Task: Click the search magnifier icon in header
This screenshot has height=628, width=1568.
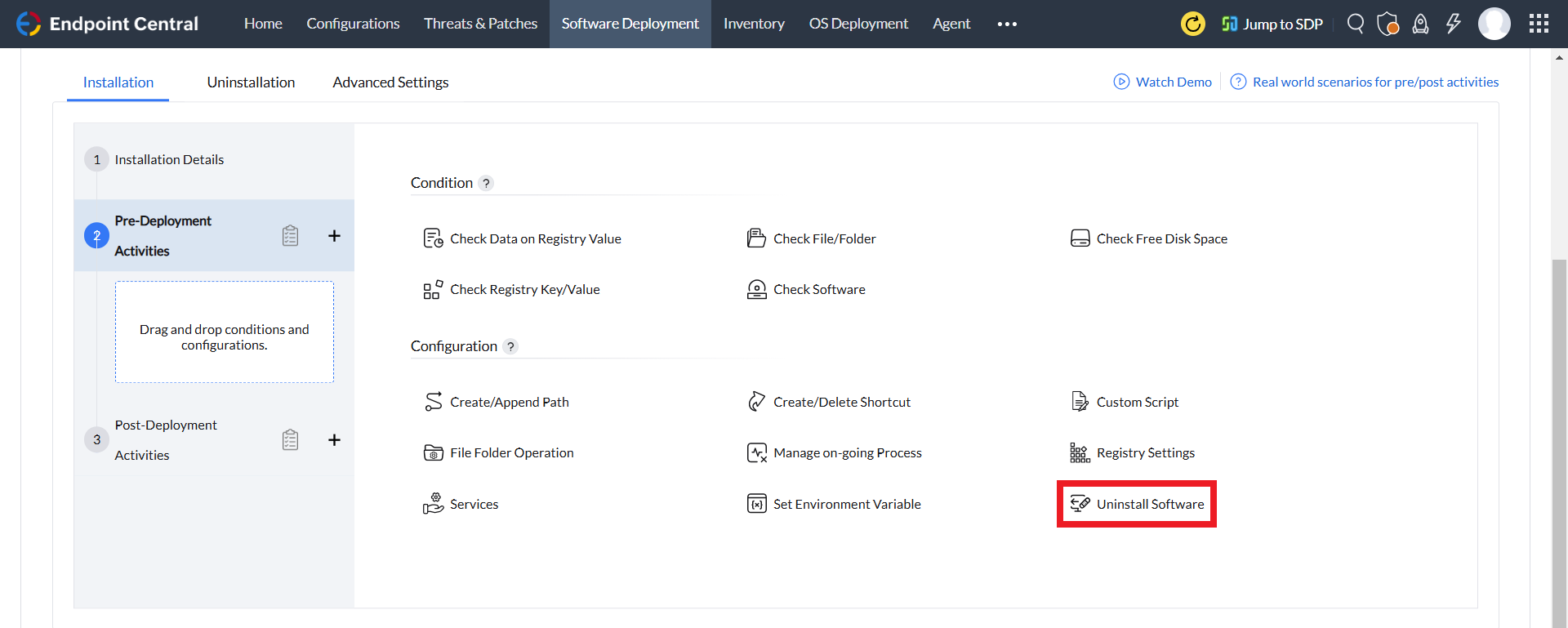Action: (1356, 24)
